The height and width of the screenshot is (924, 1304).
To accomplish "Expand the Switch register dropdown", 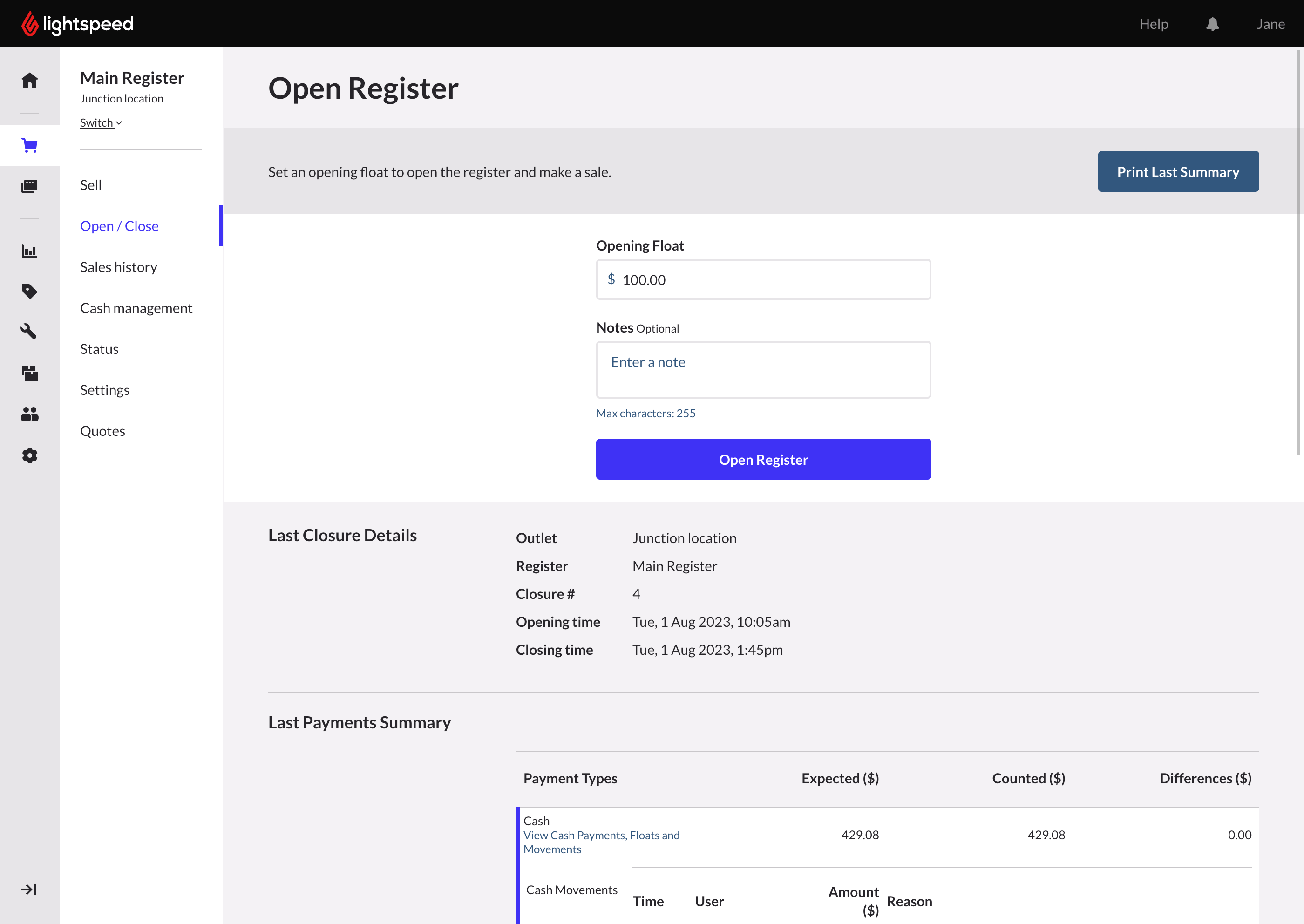I will point(101,123).
